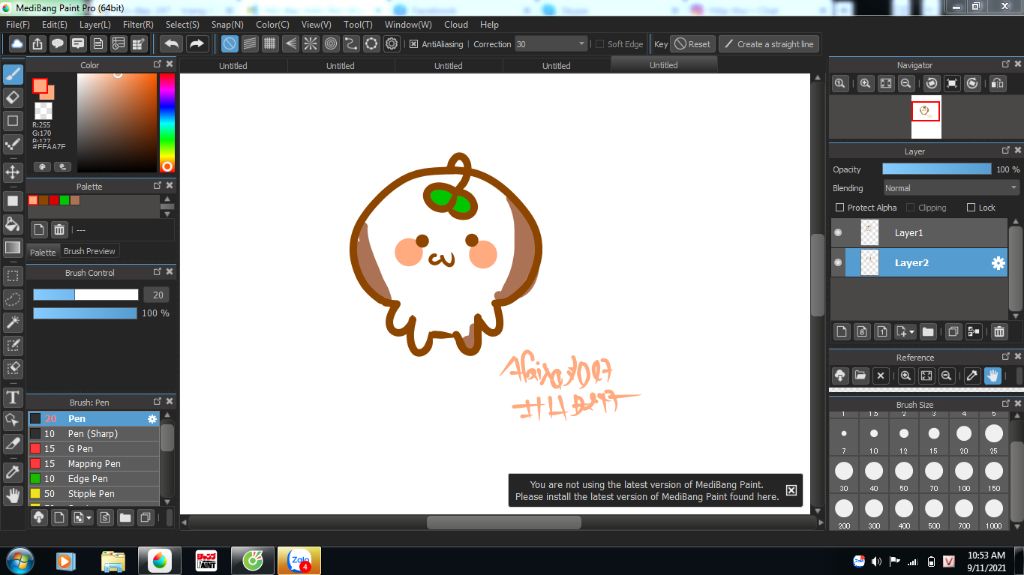Enable Clipping checkbox
Viewport: 1024px width, 575px height.
pos(910,207)
